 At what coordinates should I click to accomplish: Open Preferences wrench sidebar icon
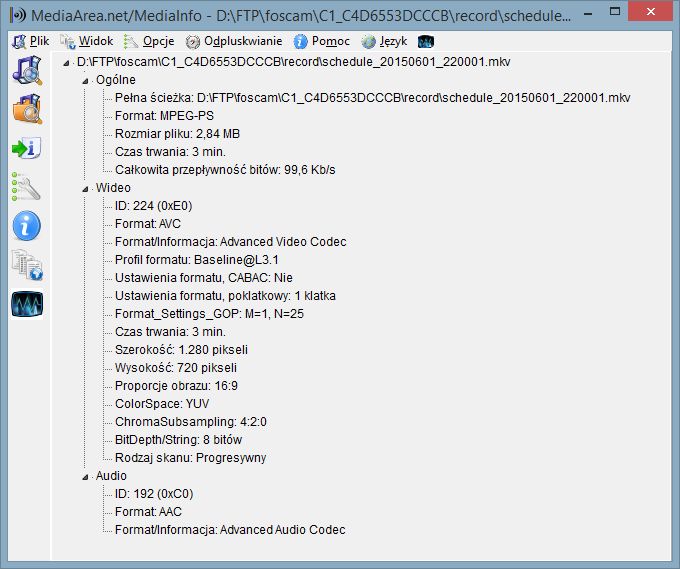pos(27,187)
